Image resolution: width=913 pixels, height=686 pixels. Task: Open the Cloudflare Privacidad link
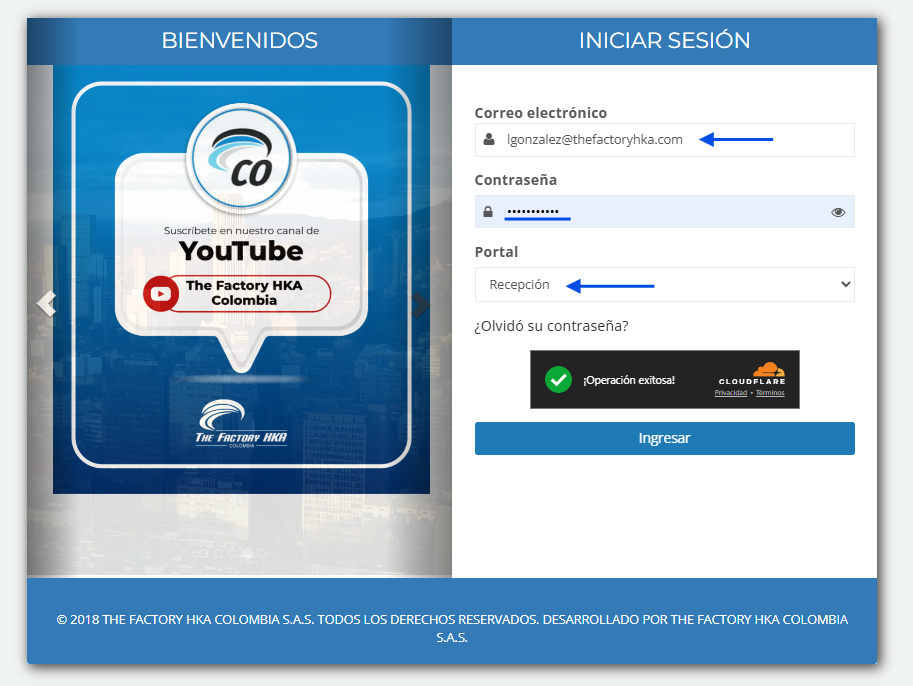tap(731, 393)
